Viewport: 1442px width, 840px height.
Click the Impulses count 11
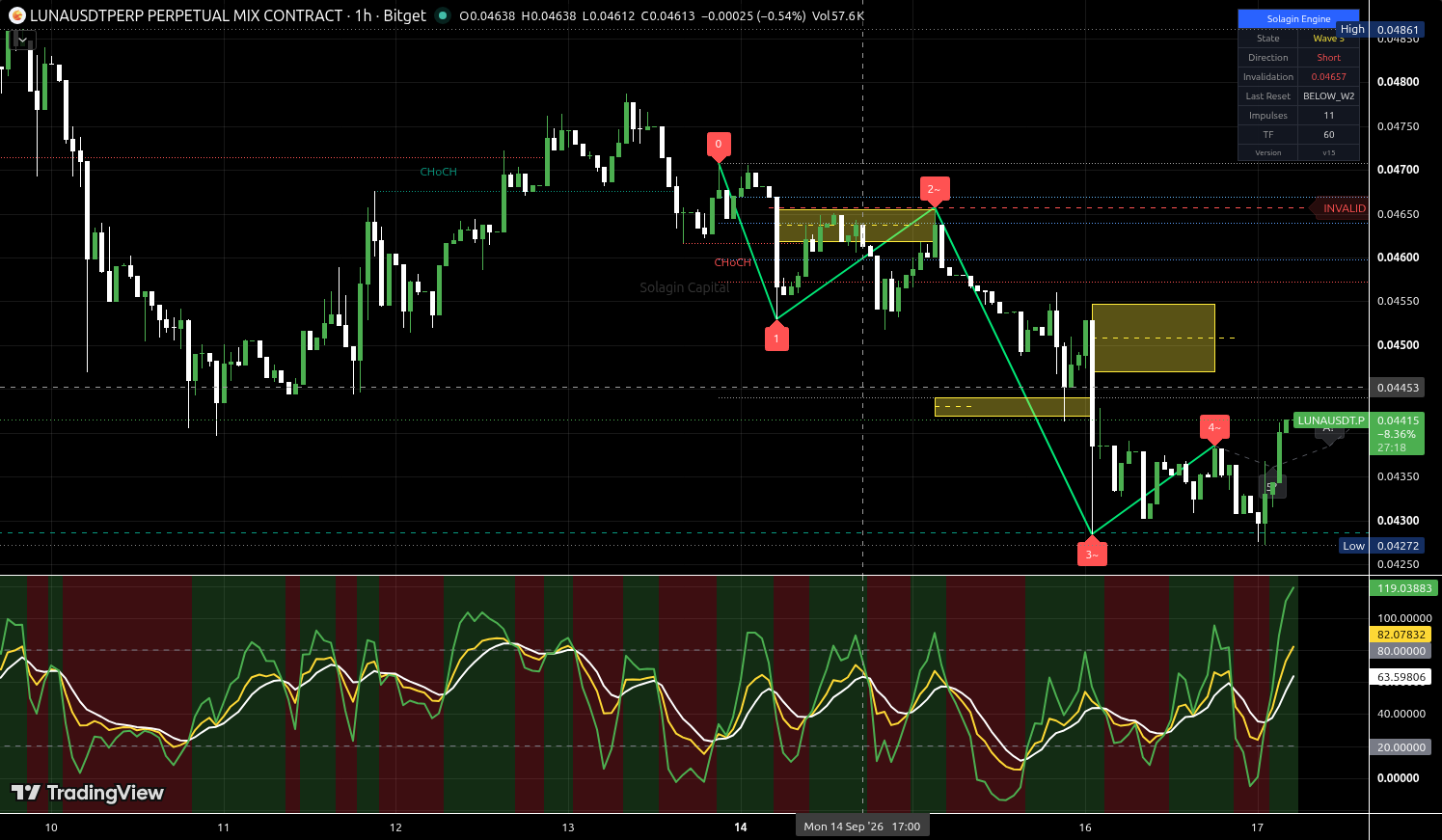pyautogui.click(x=1328, y=116)
